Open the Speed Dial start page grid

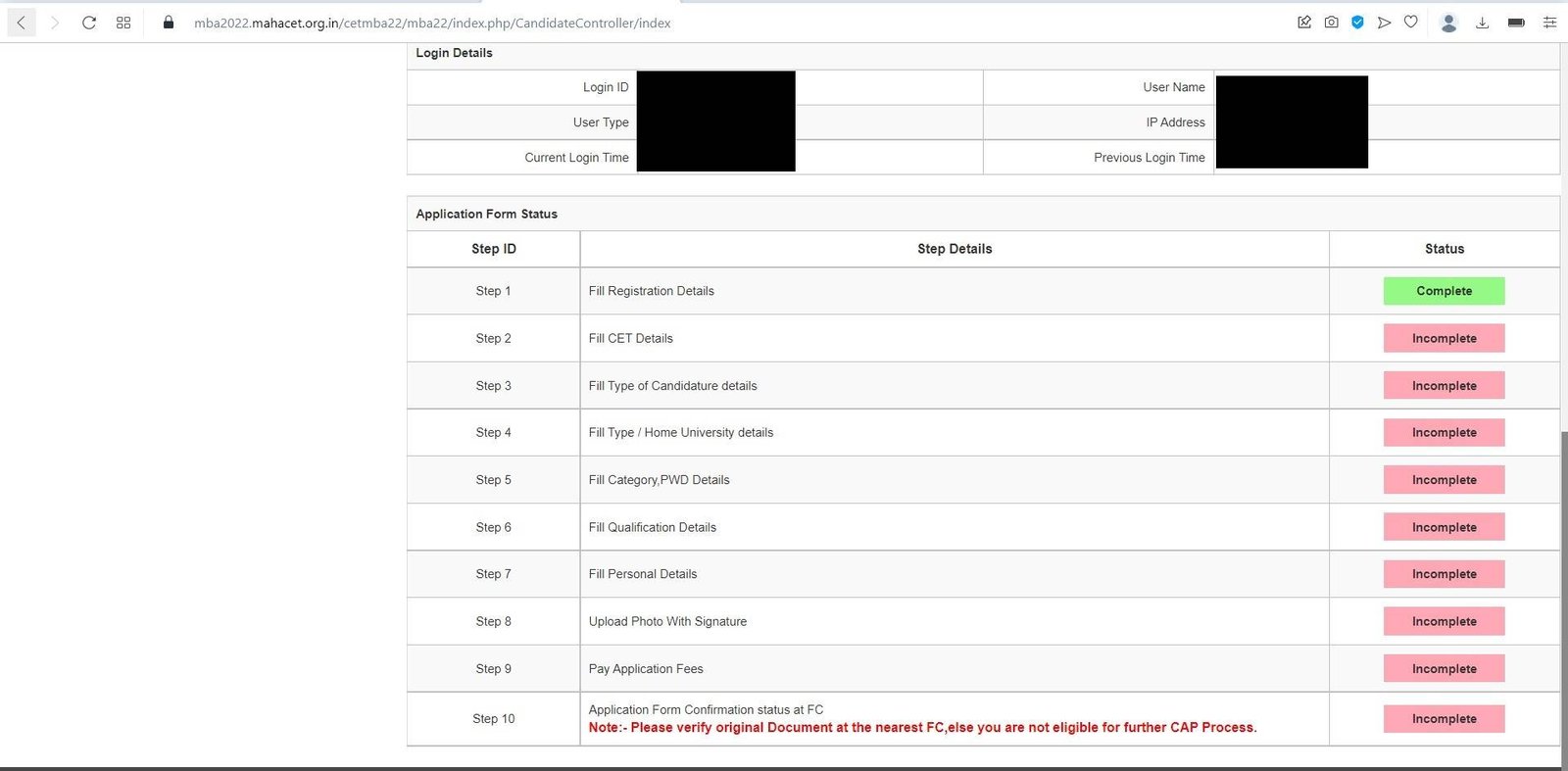(123, 23)
